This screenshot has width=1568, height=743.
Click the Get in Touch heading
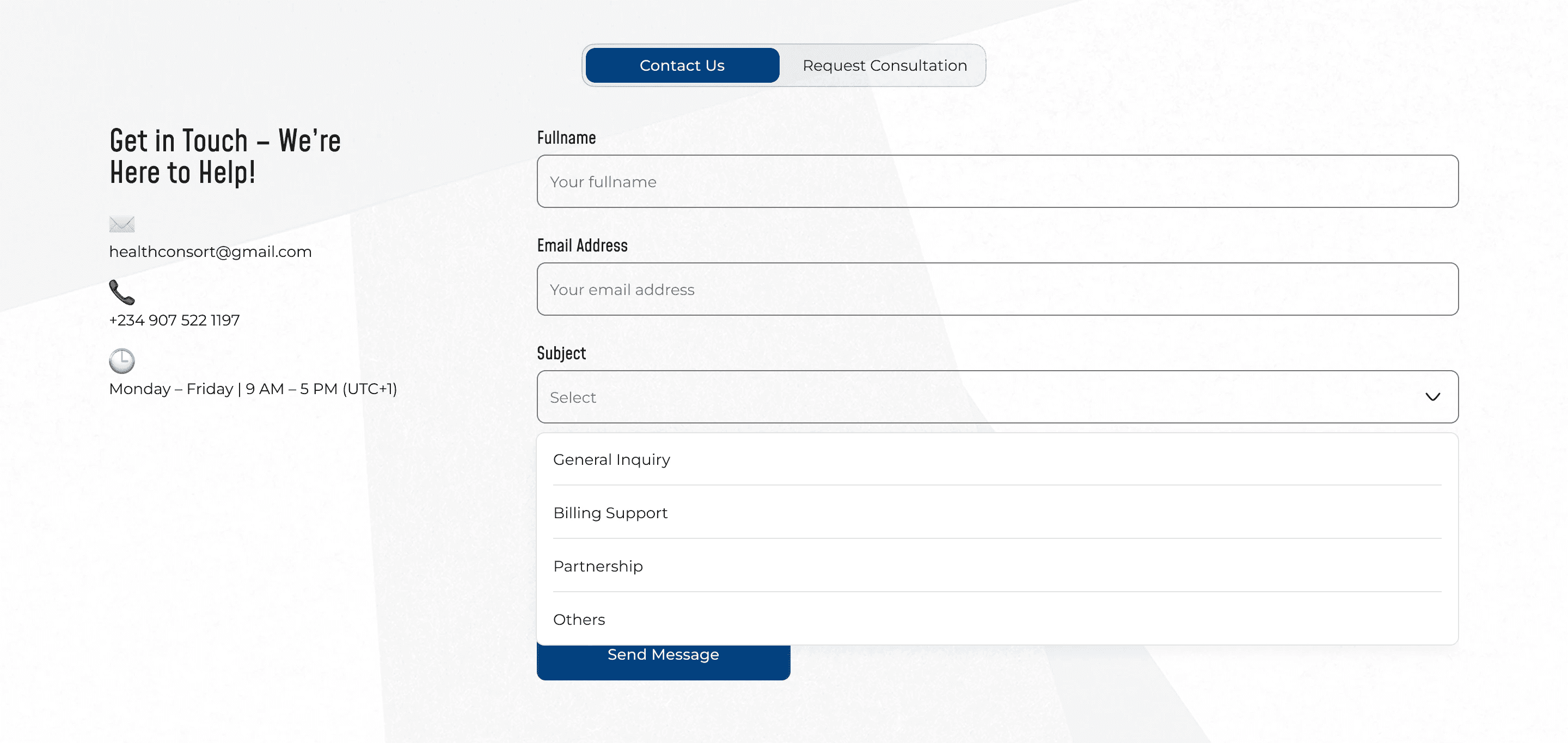point(225,156)
